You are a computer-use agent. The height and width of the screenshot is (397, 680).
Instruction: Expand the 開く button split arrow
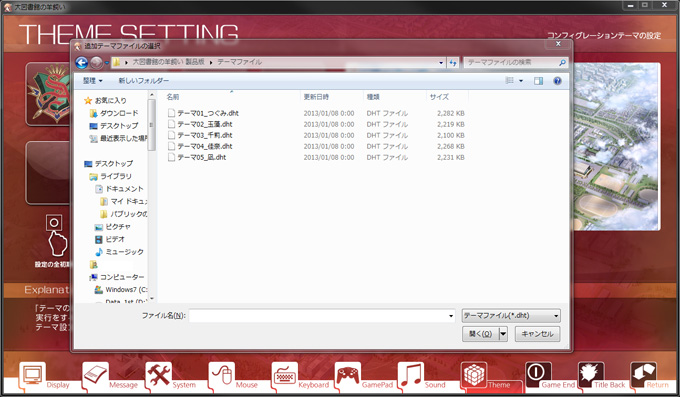coord(503,334)
